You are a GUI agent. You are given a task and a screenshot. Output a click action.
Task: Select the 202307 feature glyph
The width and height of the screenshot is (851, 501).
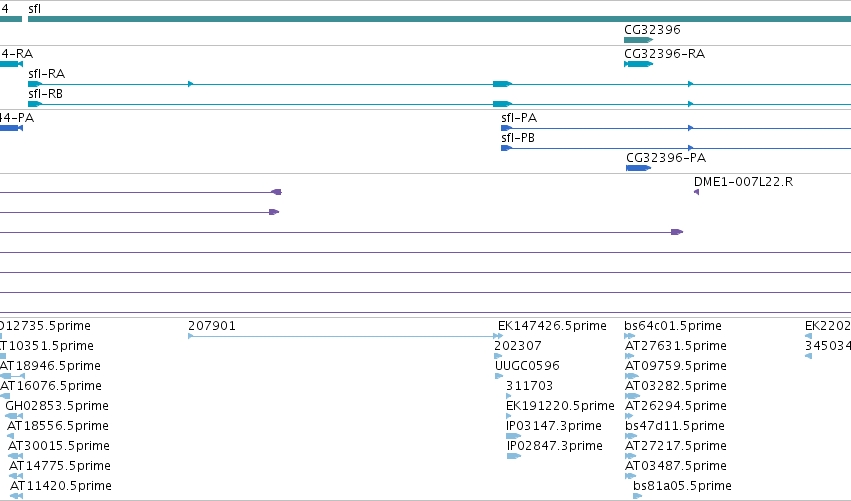[498, 356]
